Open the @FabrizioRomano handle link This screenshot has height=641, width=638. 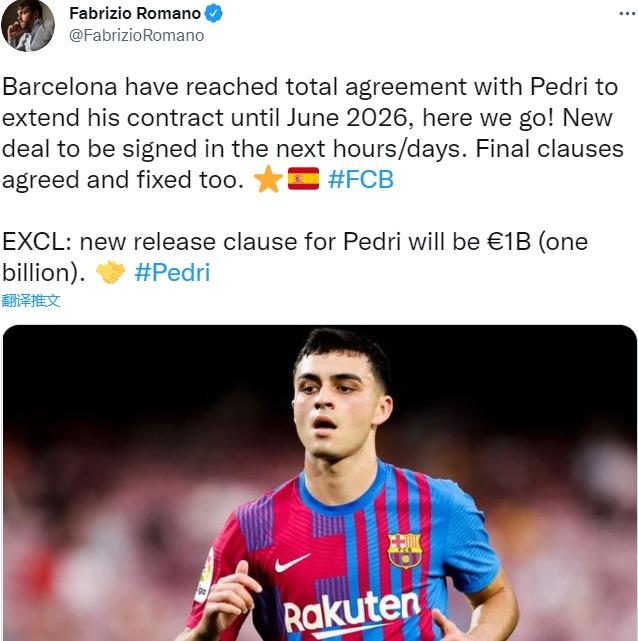[x=137, y=36]
